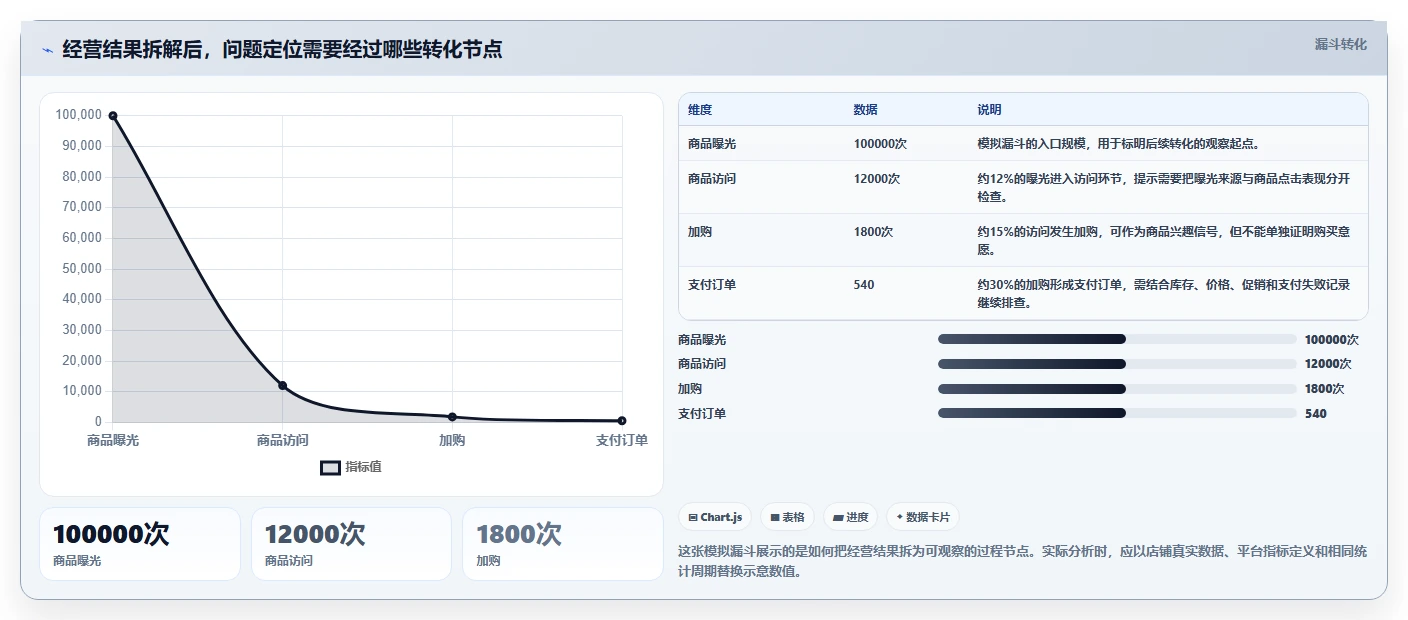Image resolution: width=1408 pixels, height=620 pixels.
Task: Click the 支付订单 x-axis label
Action: coord(622,440)
